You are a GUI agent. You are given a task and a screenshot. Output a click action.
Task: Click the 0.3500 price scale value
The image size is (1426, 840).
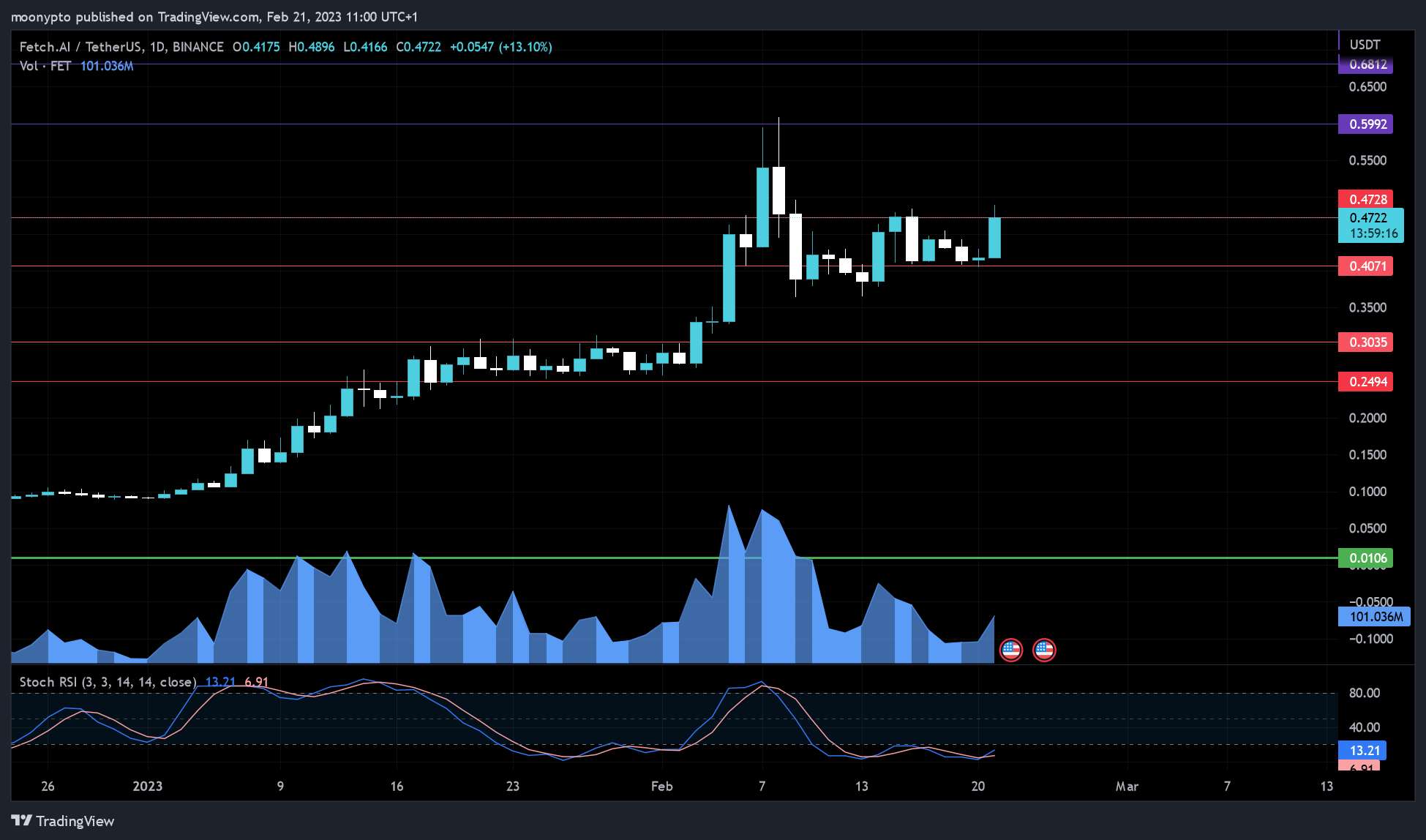(x=1367, y=308)
